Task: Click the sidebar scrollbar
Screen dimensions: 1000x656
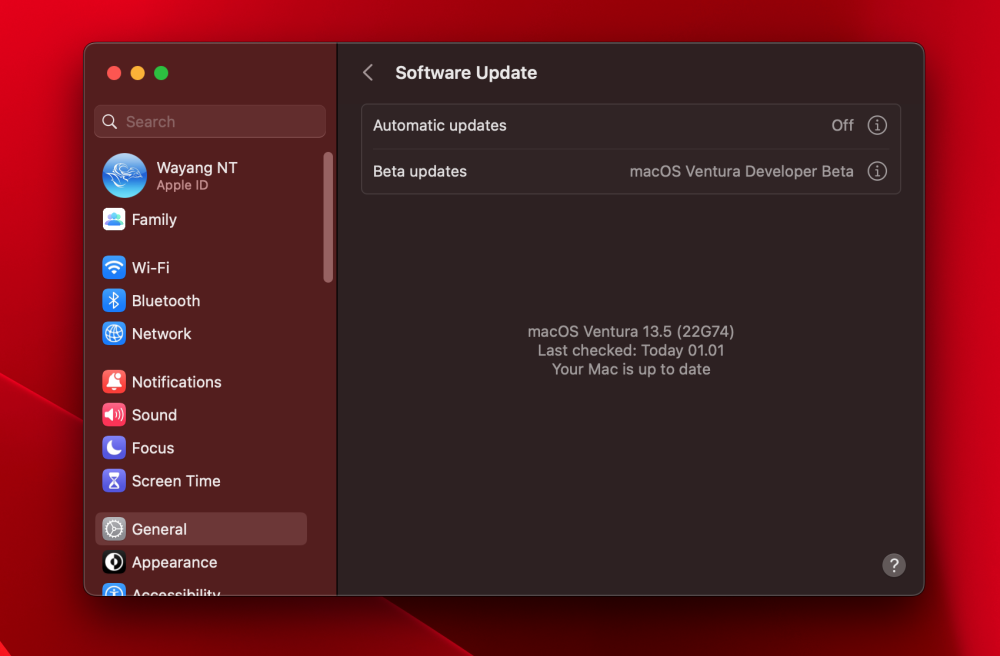Action: tap(328, 217)
